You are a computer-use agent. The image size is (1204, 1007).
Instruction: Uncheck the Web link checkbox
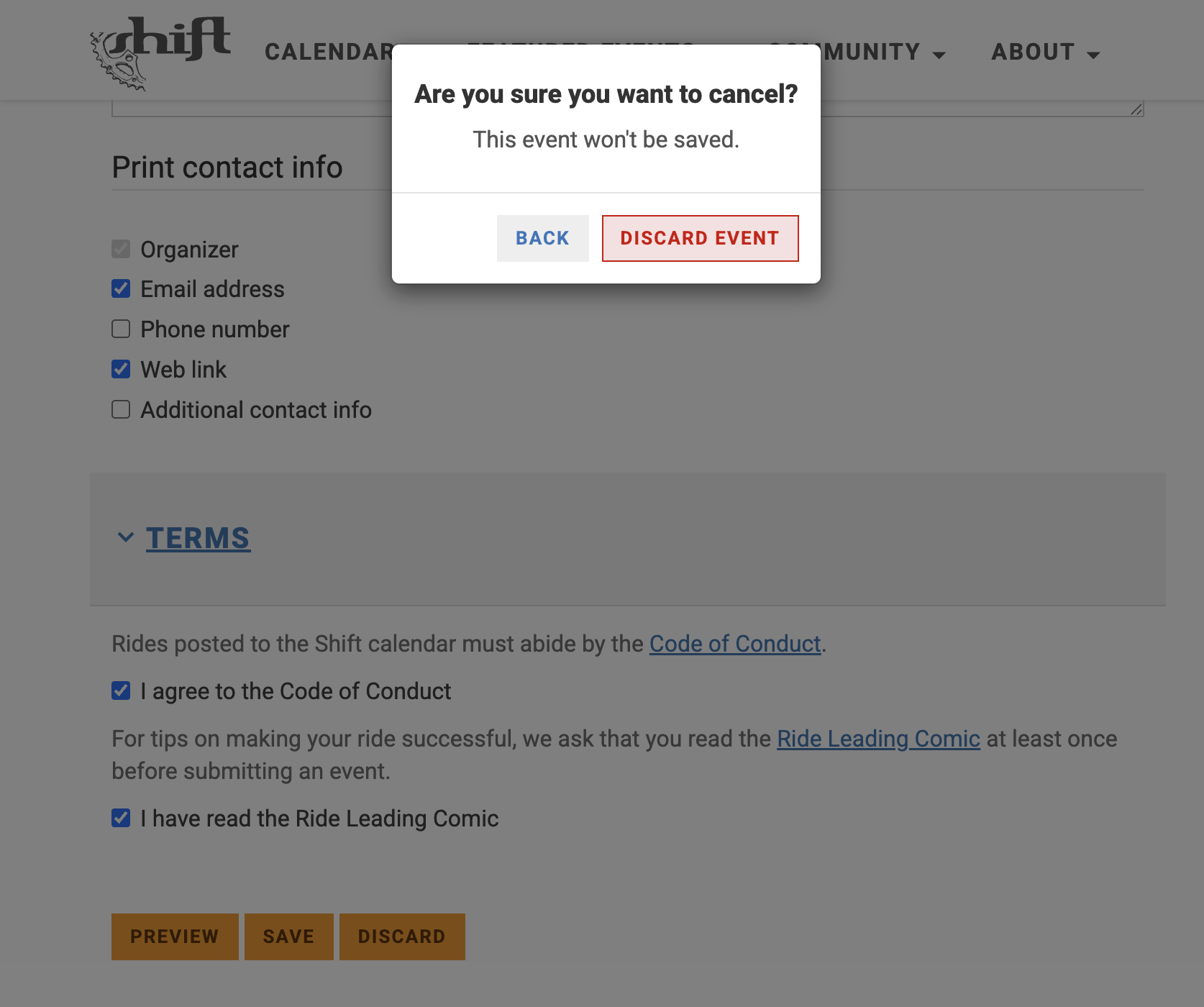click(x=121, y=370)
